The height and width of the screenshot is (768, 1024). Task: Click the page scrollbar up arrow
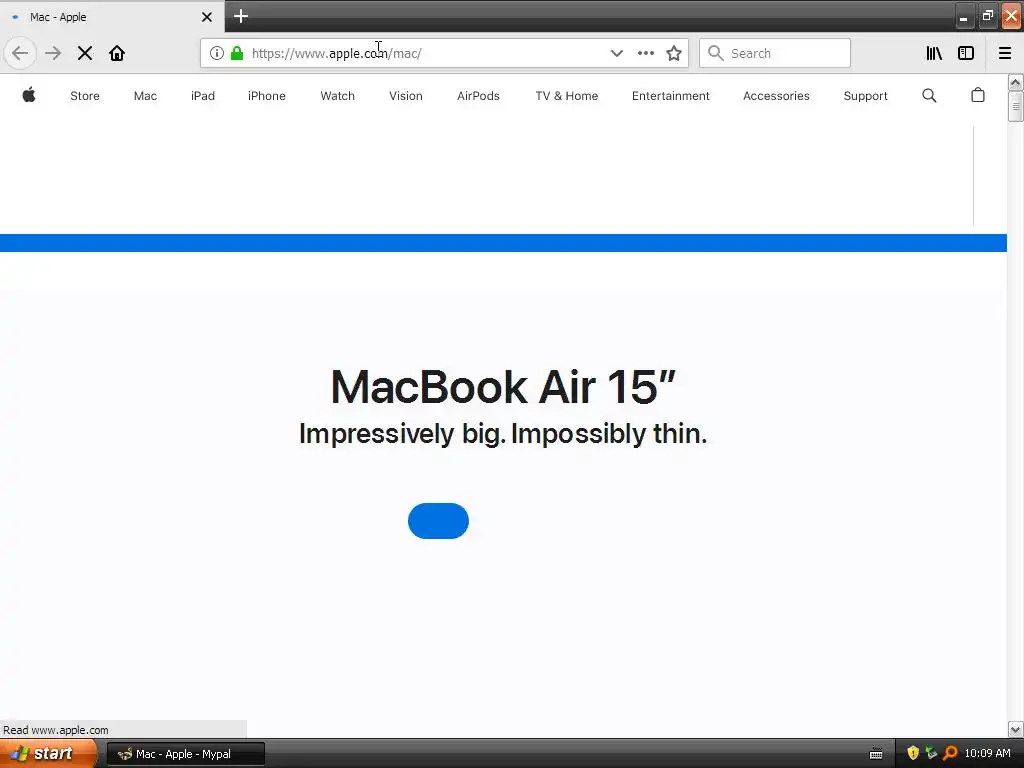(x=1015, y=82)
